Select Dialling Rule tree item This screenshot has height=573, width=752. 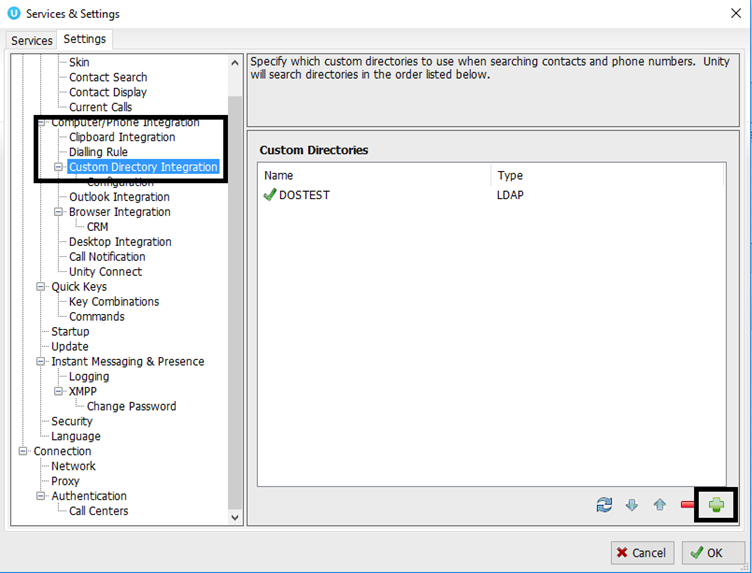coord(98,152)
